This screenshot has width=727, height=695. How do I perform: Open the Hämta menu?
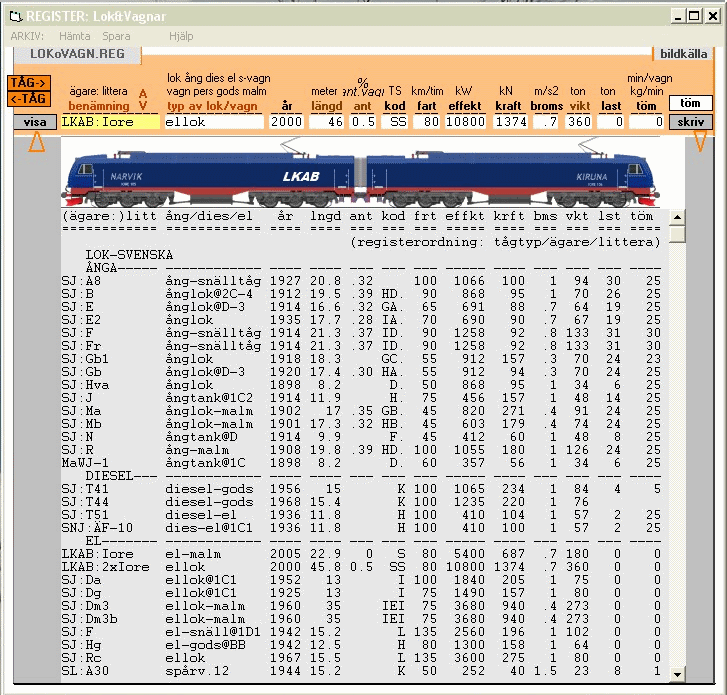point(74,36)
